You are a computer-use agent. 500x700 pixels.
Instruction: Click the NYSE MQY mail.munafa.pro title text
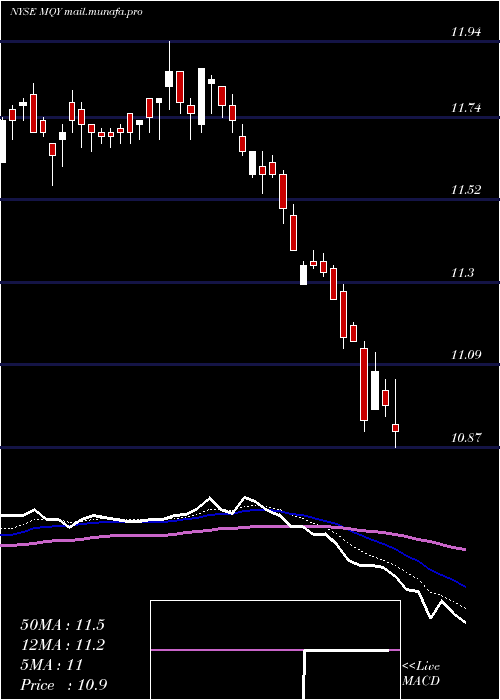click(x=76, y=12)
